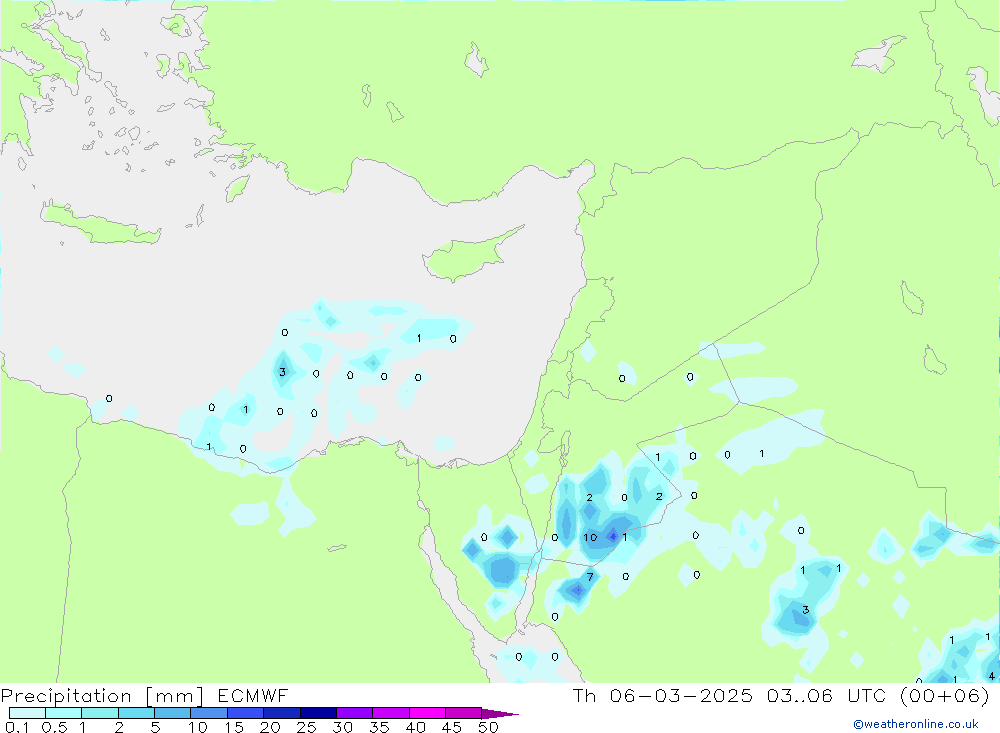Click the 25–30 mm navy legend swatch
1000x733 pixels.
(x=318, y=713)
